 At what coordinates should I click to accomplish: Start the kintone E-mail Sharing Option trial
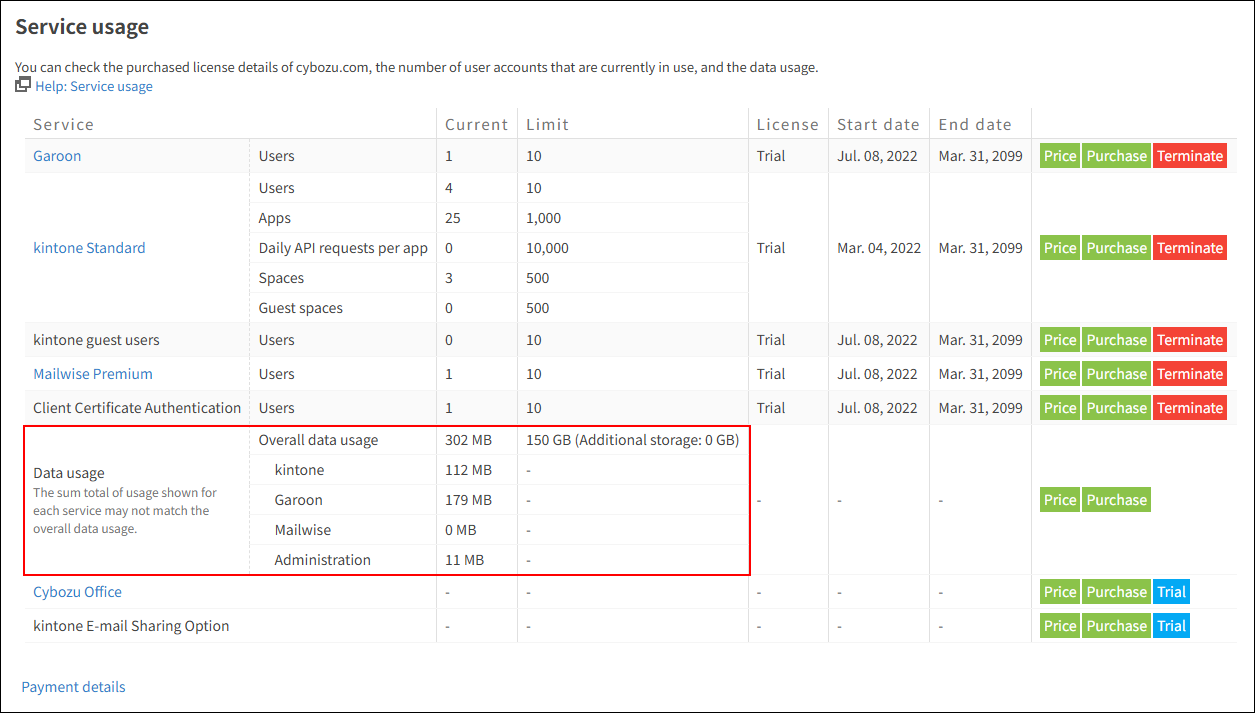click(x=1171, y=625)
